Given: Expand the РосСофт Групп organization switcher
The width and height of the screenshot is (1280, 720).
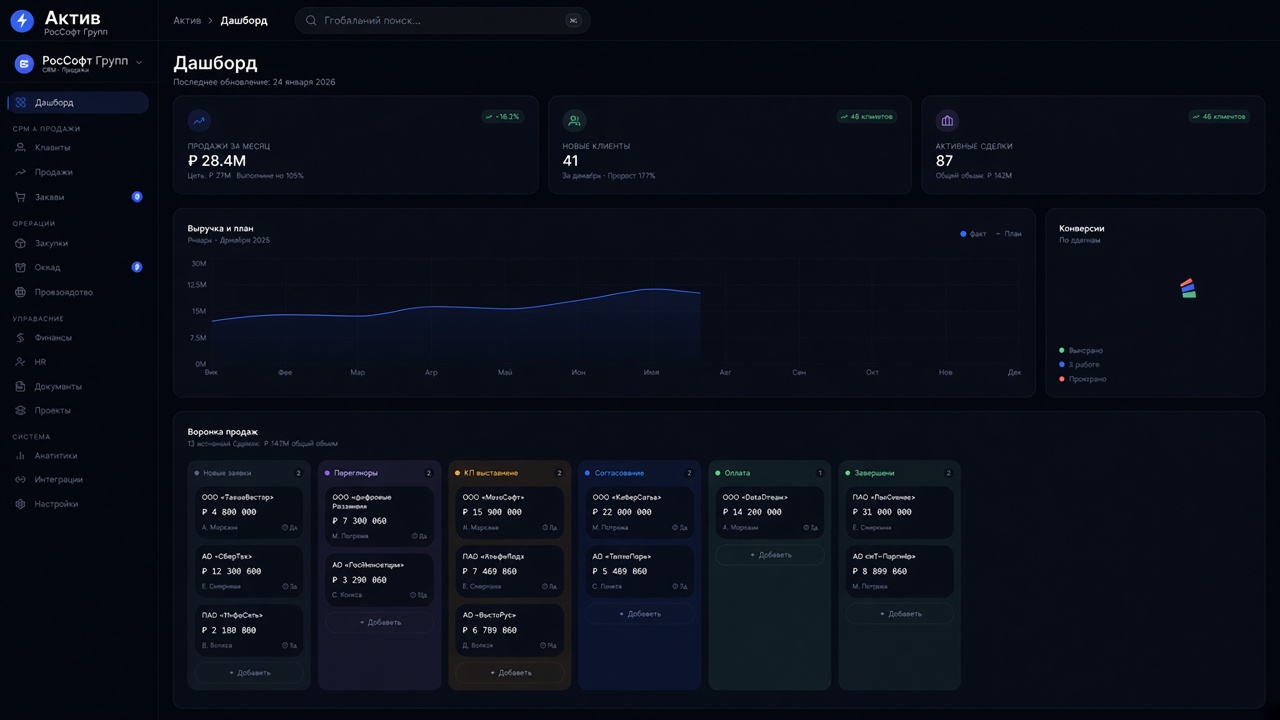Looking at the screenshot, I should (x=78, y=63).
